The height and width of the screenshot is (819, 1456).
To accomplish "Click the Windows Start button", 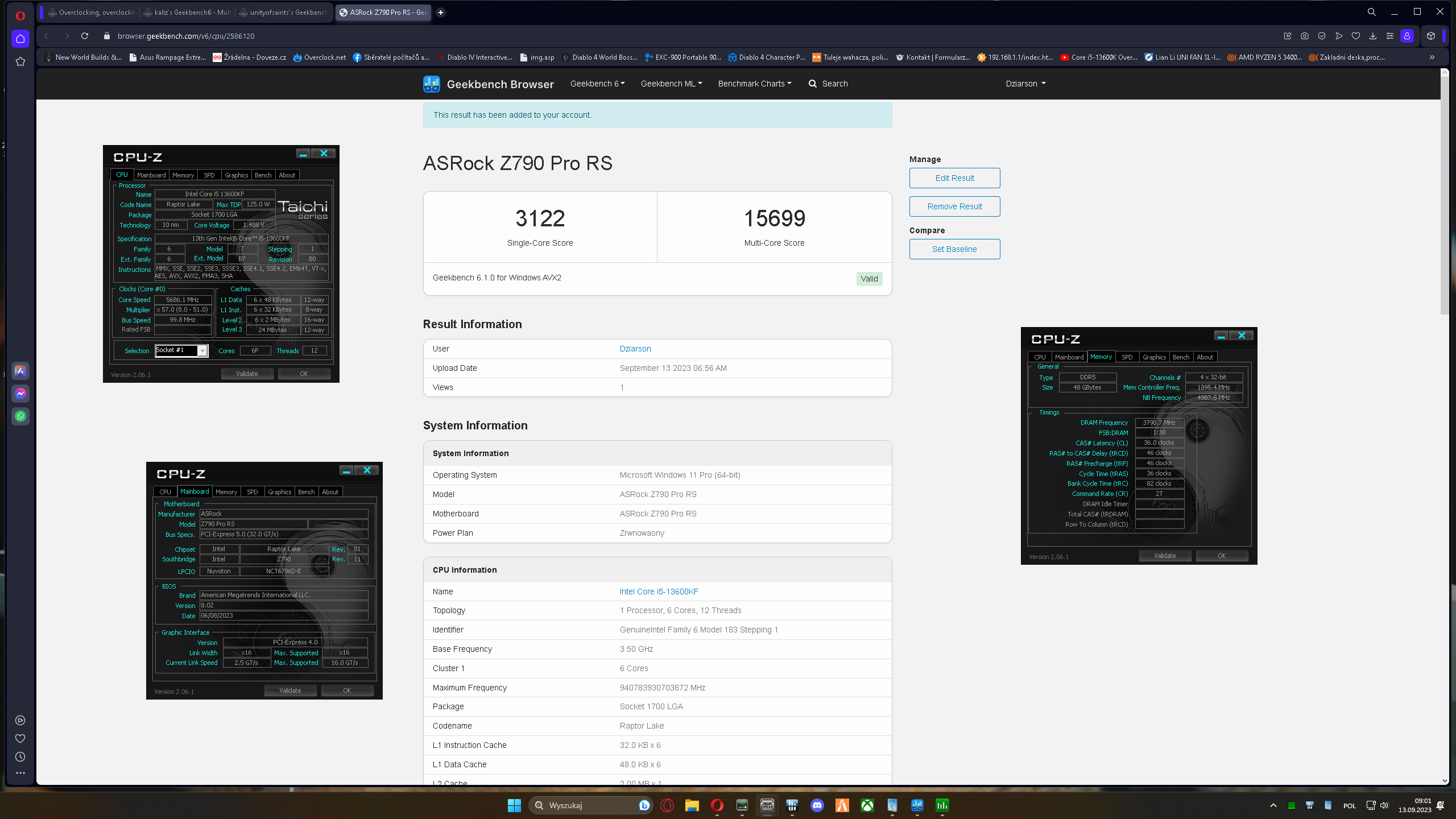I will (514, 805).
